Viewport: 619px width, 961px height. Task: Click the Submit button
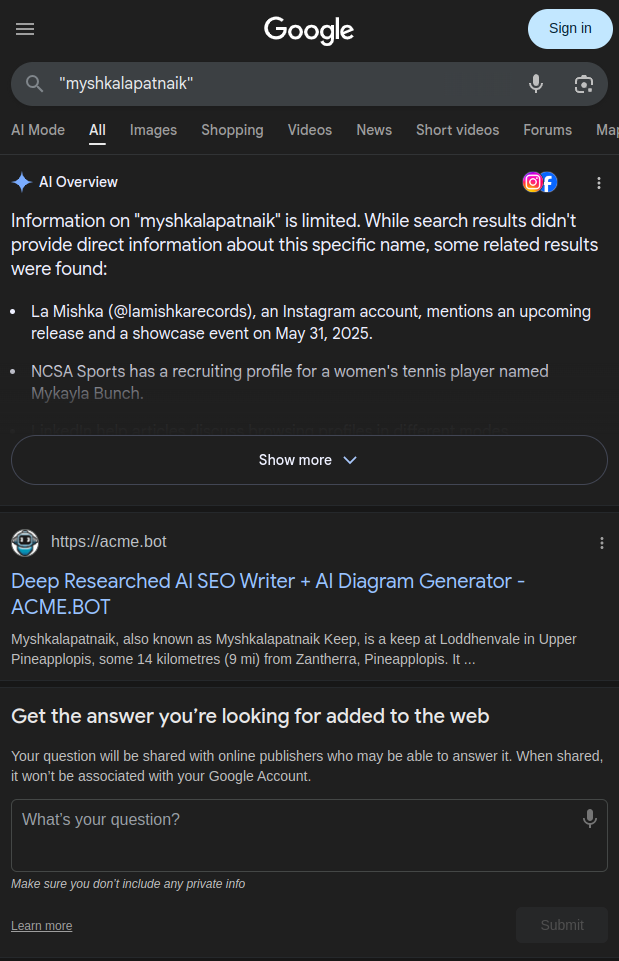[562, 925]
